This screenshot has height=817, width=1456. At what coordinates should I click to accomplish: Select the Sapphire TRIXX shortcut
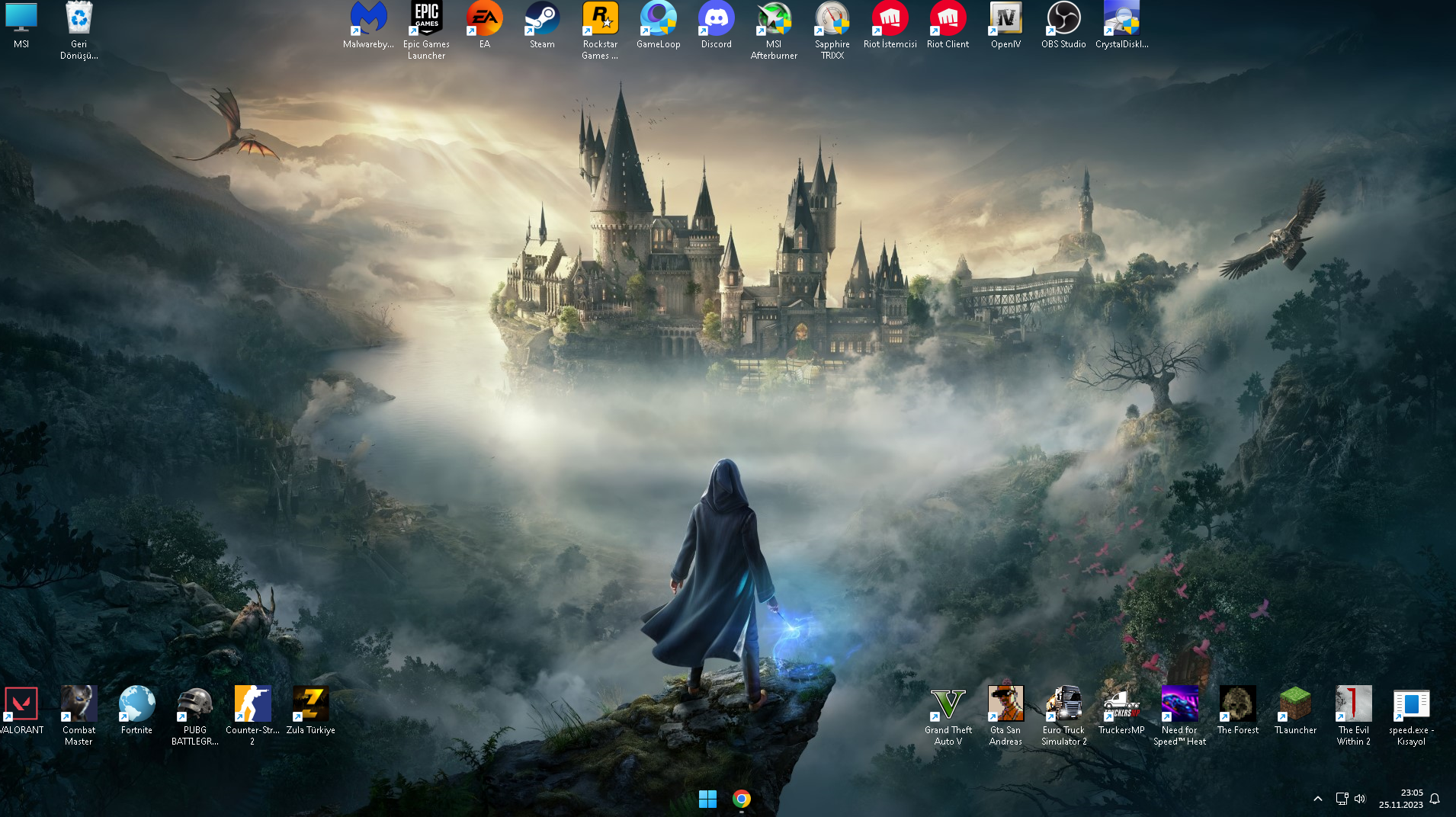(x=832, y=30)
